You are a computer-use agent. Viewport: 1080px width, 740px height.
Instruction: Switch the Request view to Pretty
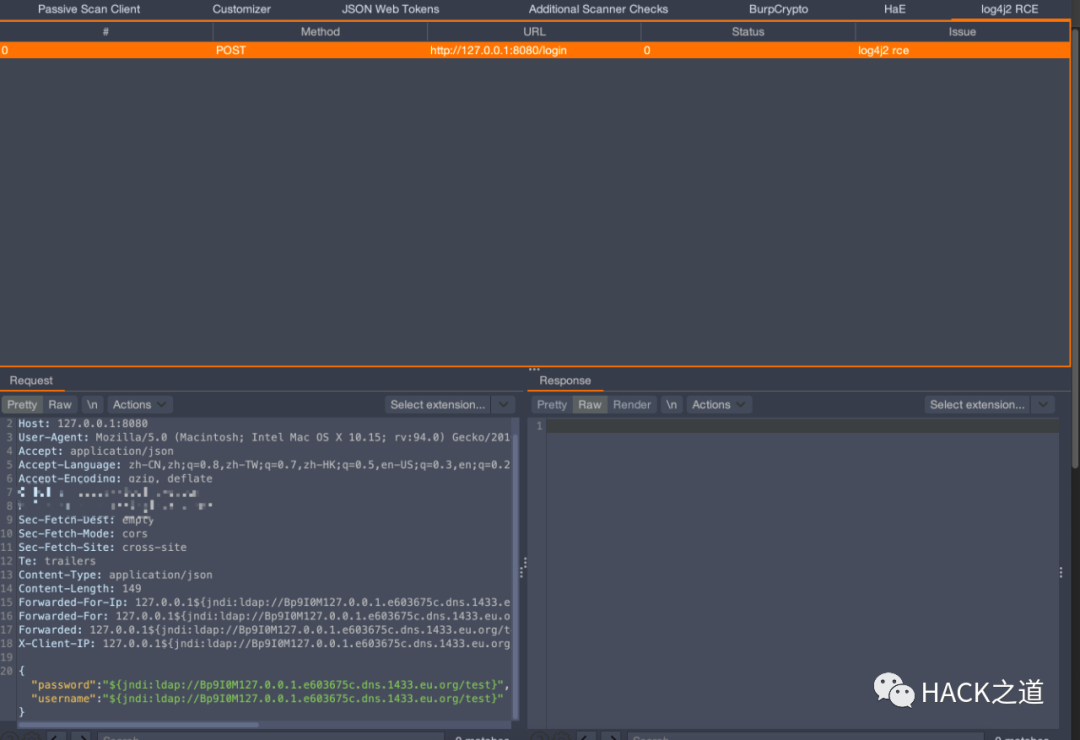point(22,404)
